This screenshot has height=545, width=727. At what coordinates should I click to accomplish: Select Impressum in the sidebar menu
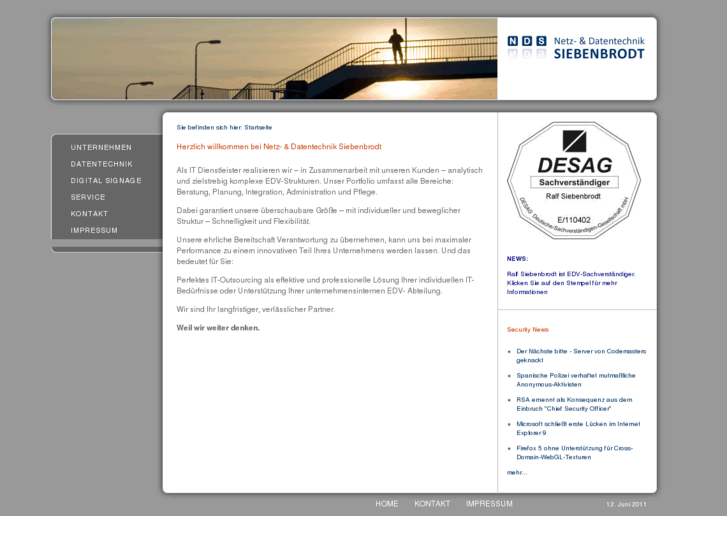[x=94, y=231]
